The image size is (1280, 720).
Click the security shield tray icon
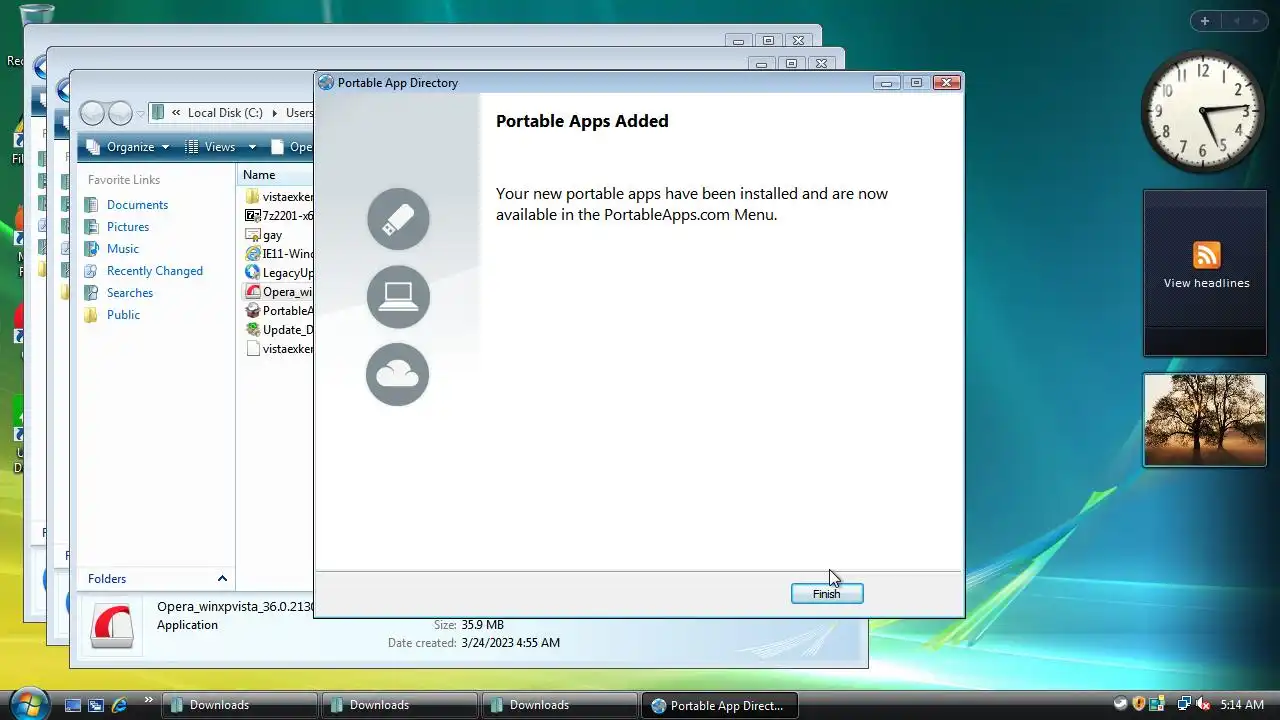[1139, 704]
